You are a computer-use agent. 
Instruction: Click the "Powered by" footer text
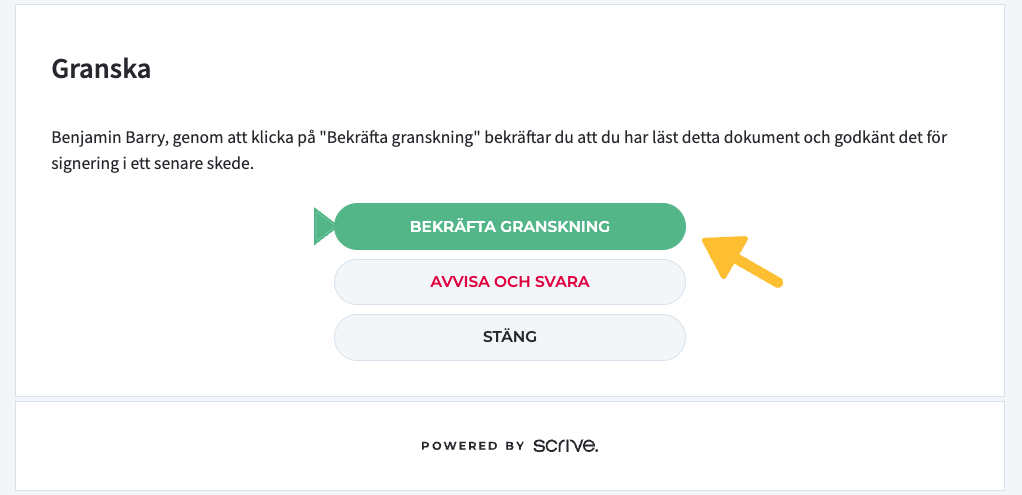click(472, 446)
